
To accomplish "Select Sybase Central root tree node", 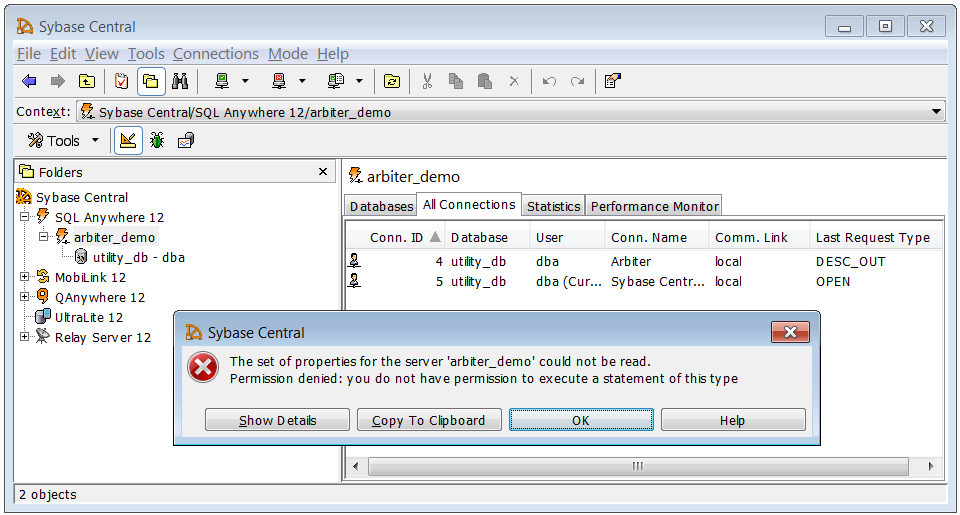I will [81, 197].
